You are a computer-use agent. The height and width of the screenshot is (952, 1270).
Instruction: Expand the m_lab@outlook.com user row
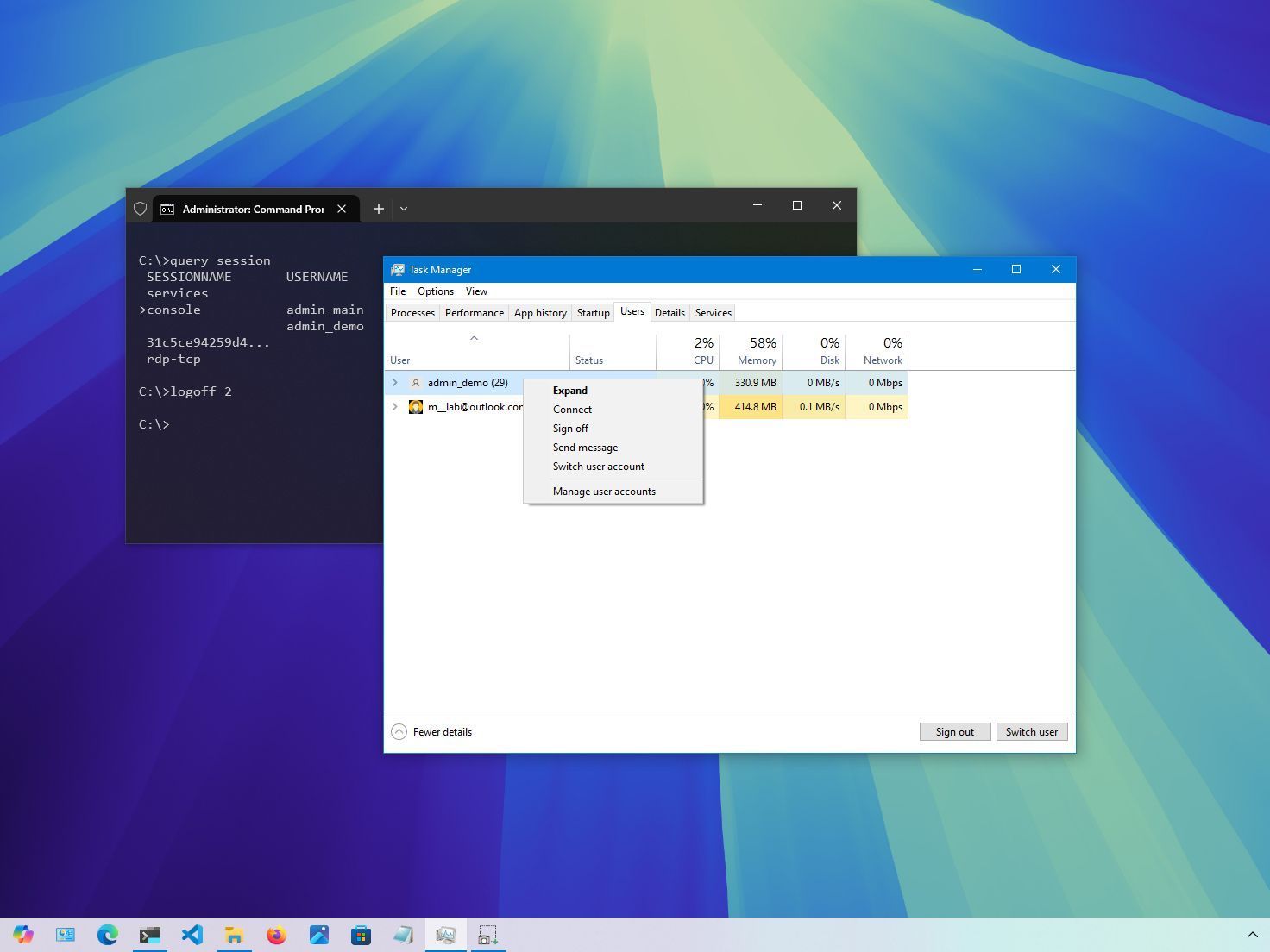(x=395, y=407)
